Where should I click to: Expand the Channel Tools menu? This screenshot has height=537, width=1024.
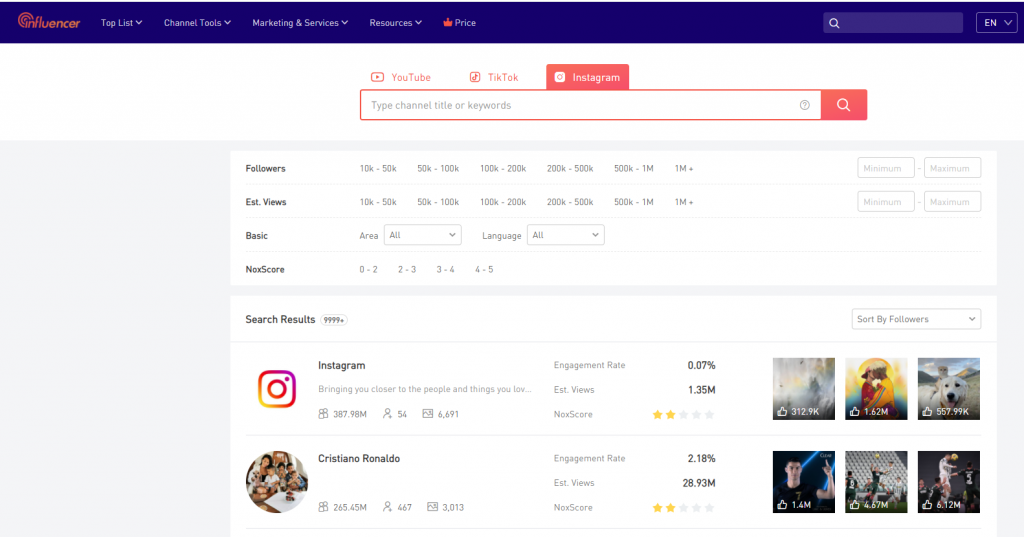coord(197,23)
